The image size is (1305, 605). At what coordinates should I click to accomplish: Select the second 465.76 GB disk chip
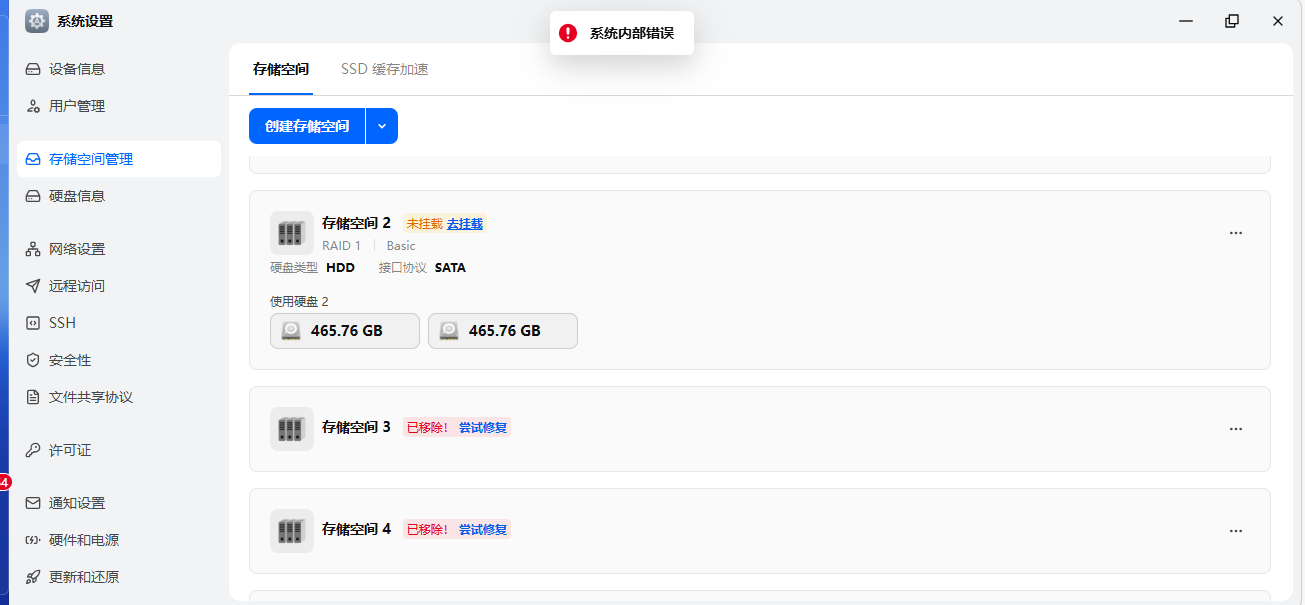pyautogui.click(x=503, y=331)
